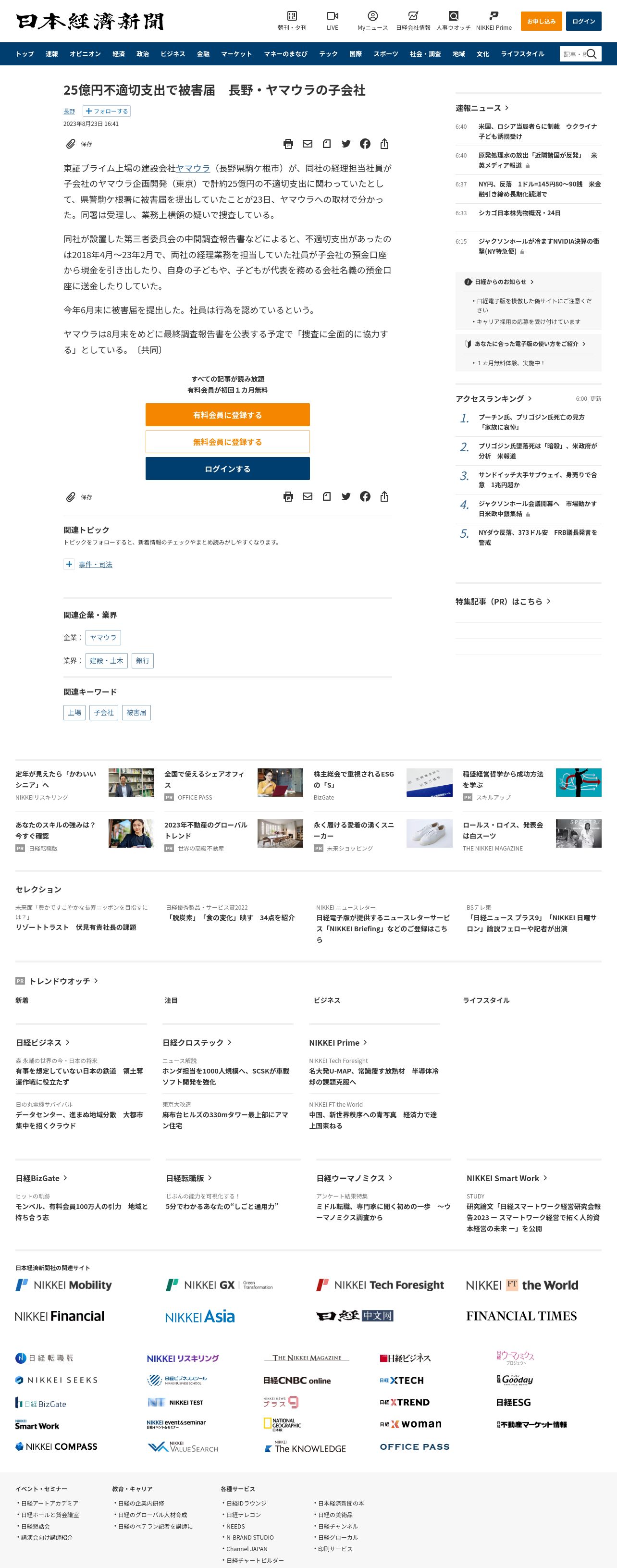The height and width of the screenshot is (1568, 617).
Task: Open the Myニュース icon
Action: click(372, 16)
